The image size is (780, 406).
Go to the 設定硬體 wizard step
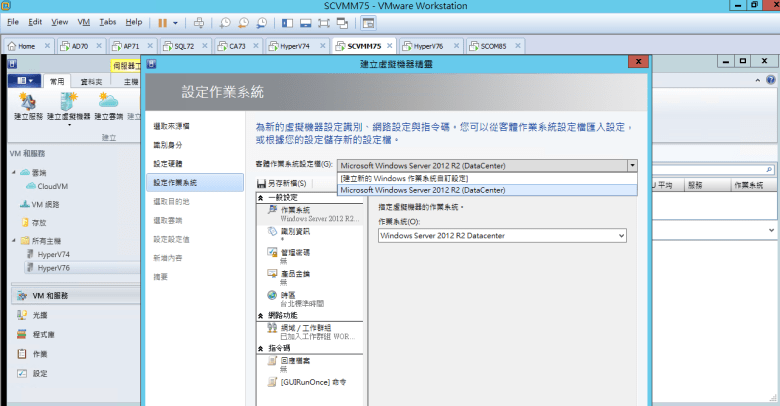pyautogui.click(x=168, y=163)
